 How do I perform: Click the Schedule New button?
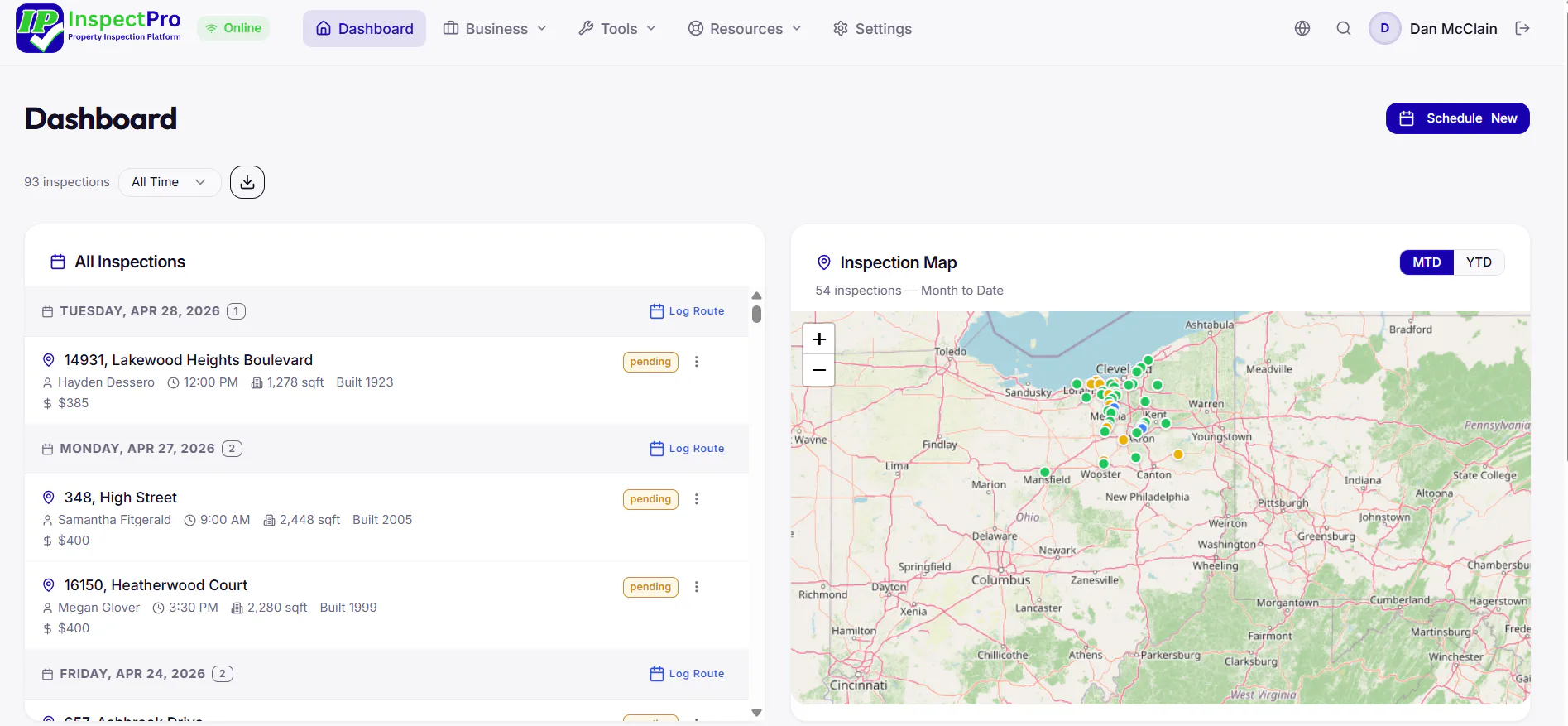pyautogui.click(x=1457, y=118)
